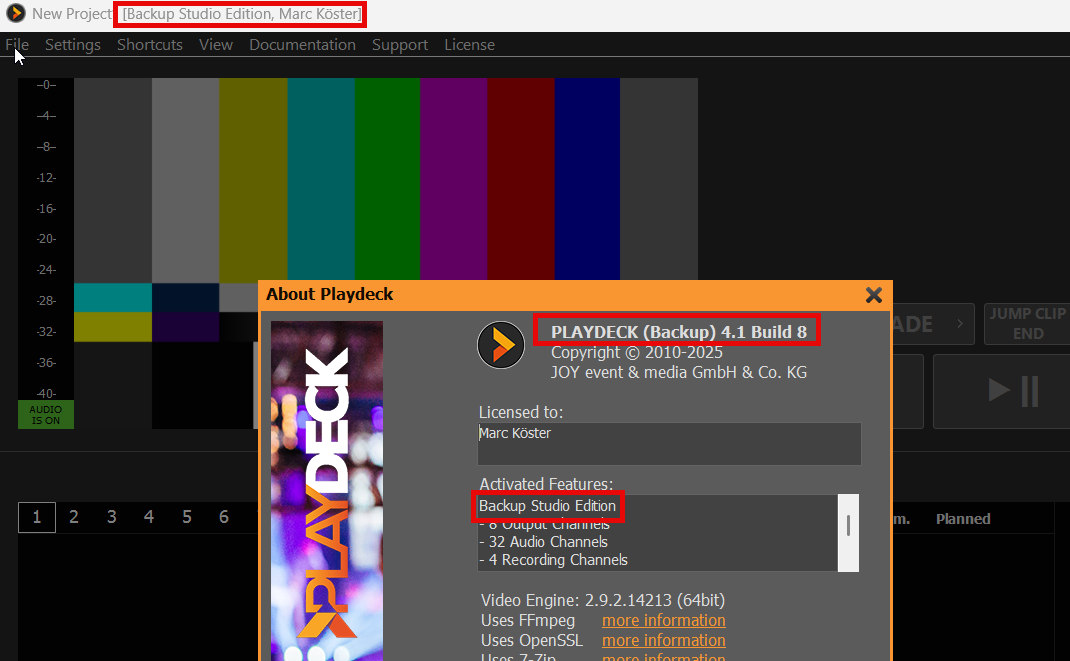Image resolution: width=1070 pixels, height=661 pixels.
Task: Click "Uses OpenSSL" label text
Action: tap(532, 641)
